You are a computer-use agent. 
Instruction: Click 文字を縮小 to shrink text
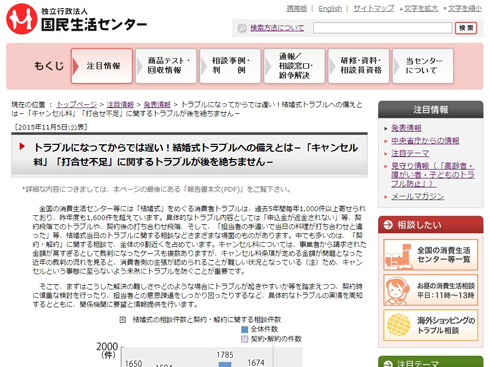coord(465,9)
